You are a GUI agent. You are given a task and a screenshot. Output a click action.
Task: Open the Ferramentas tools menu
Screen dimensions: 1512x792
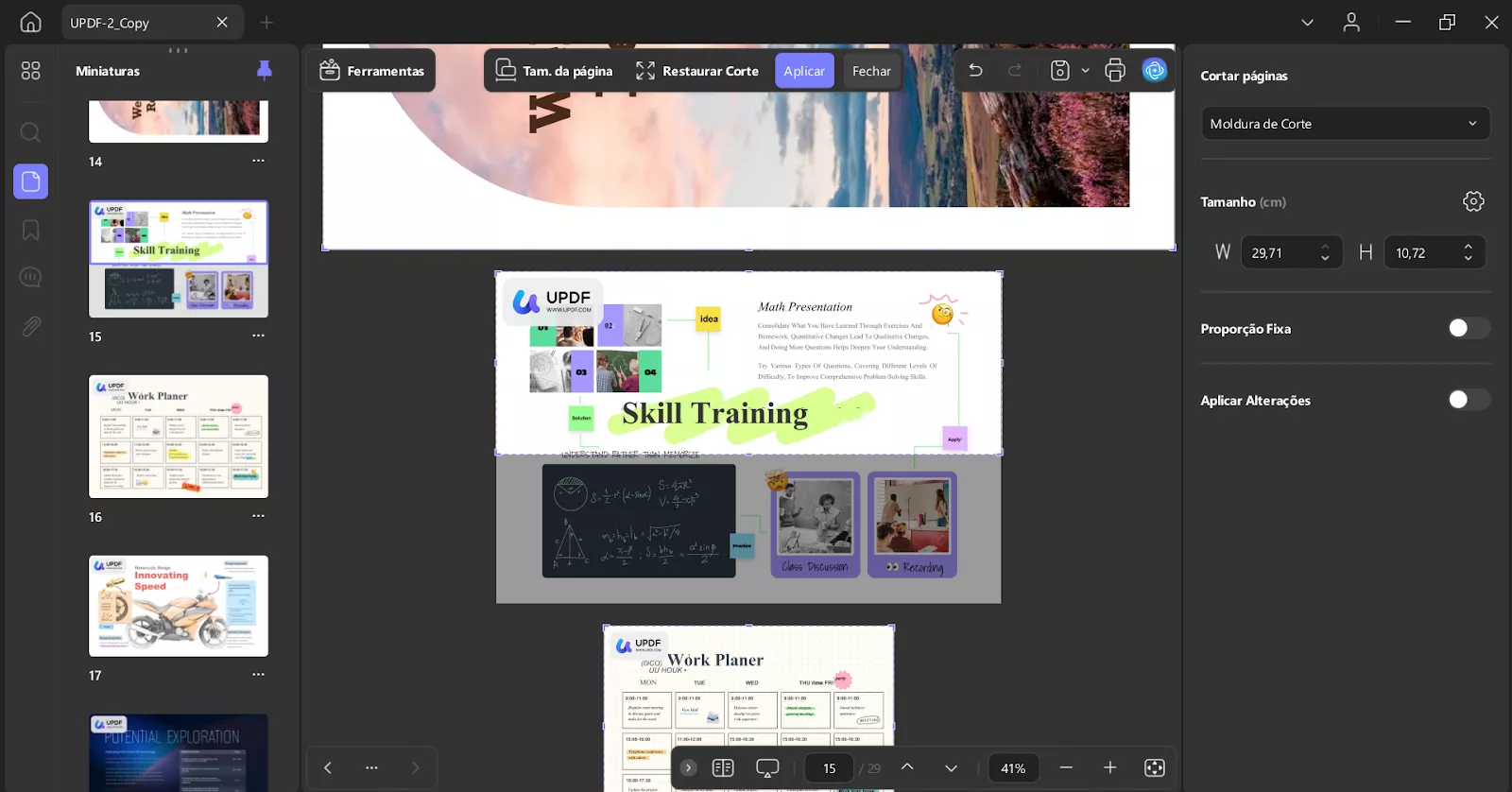pos(371,71)
